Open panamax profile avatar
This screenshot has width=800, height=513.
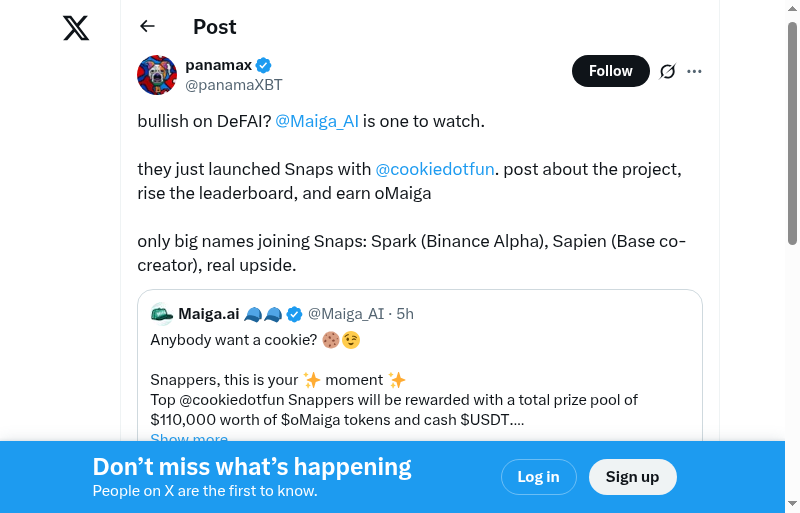click(x=157, y=75)
